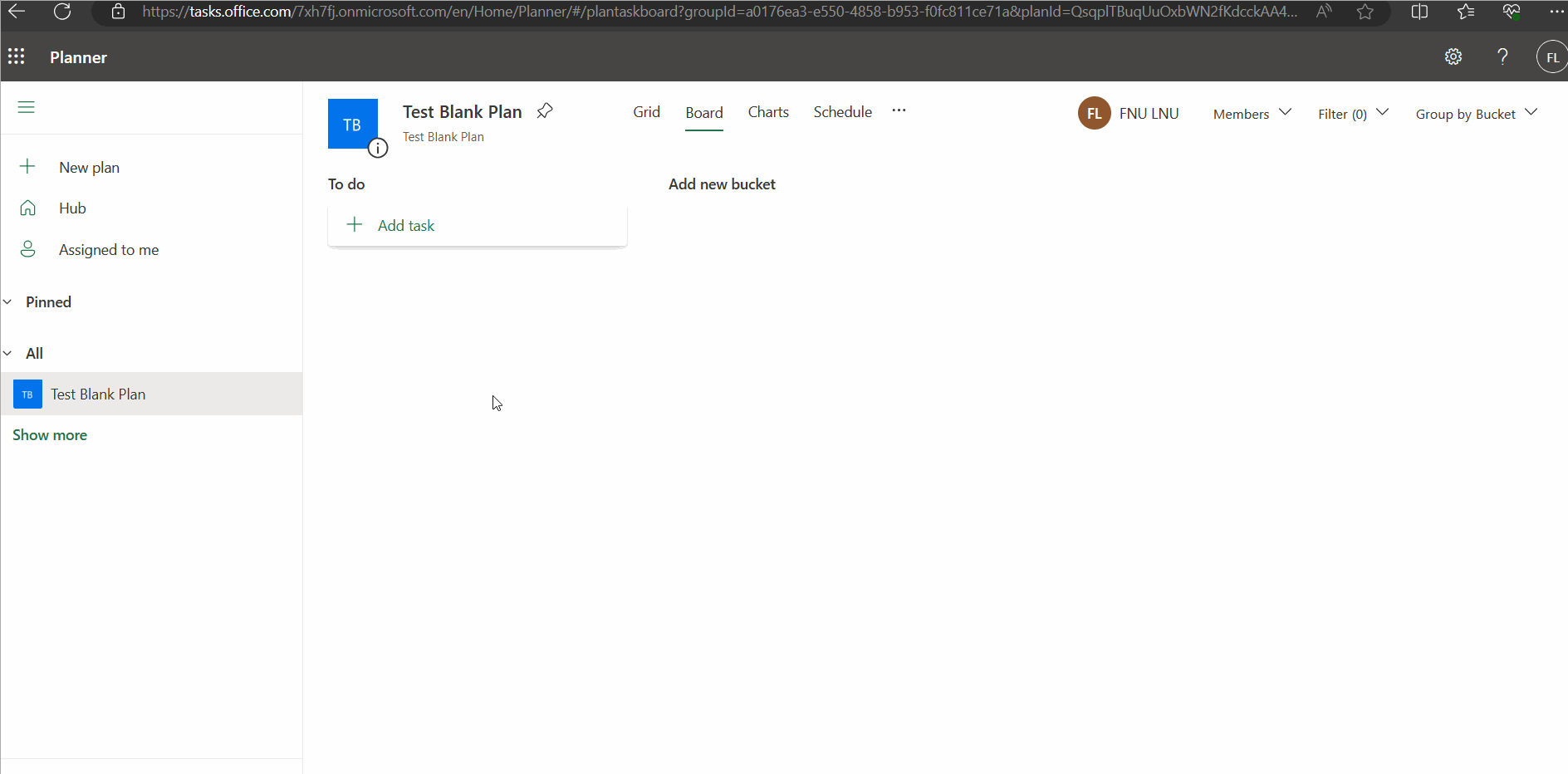This screenshot has height=774, width=1568.
Task: Collapse the Pinned section
Action: 7,301
